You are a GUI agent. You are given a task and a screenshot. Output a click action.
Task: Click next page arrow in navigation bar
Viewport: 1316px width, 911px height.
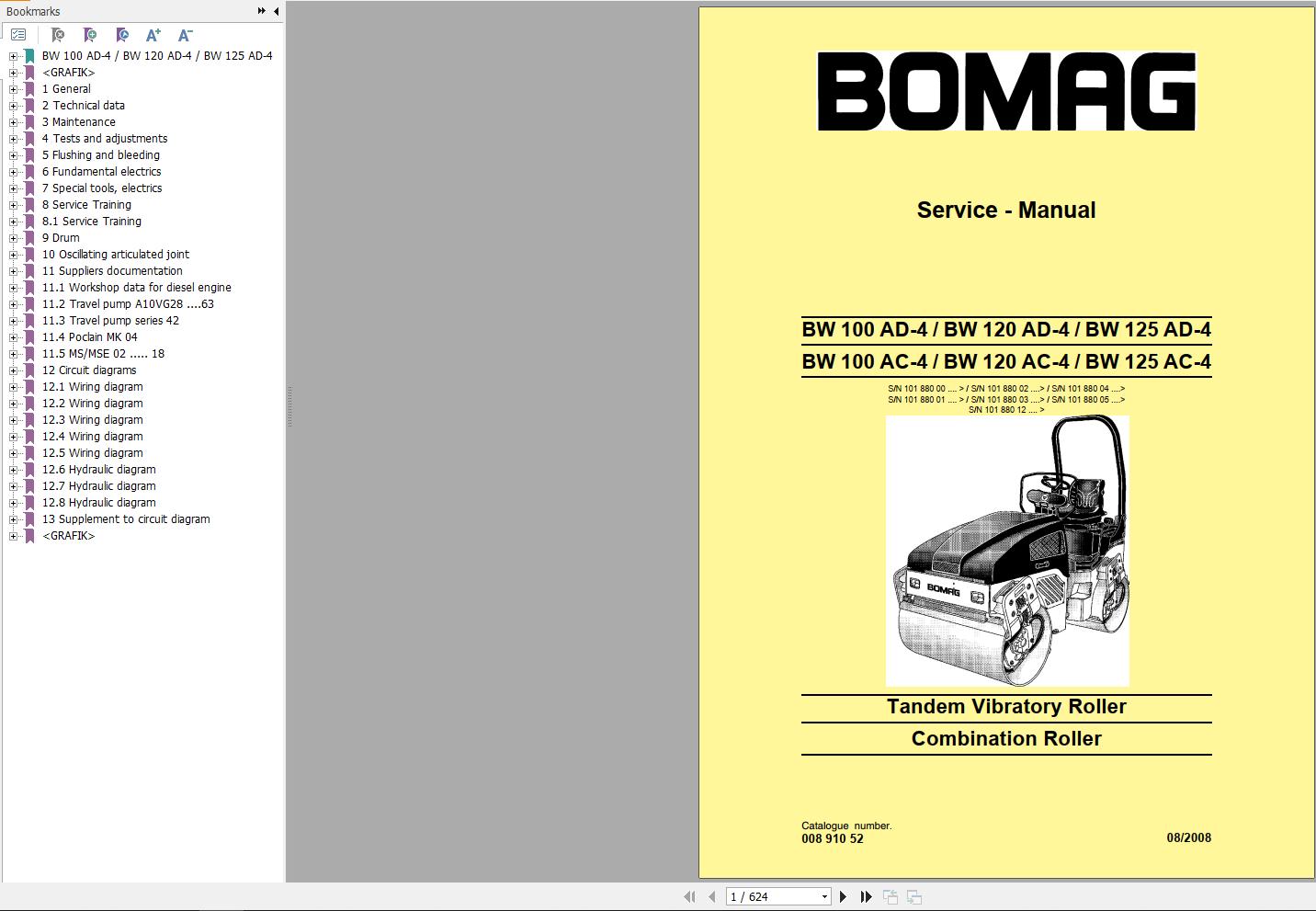[843, 896]
